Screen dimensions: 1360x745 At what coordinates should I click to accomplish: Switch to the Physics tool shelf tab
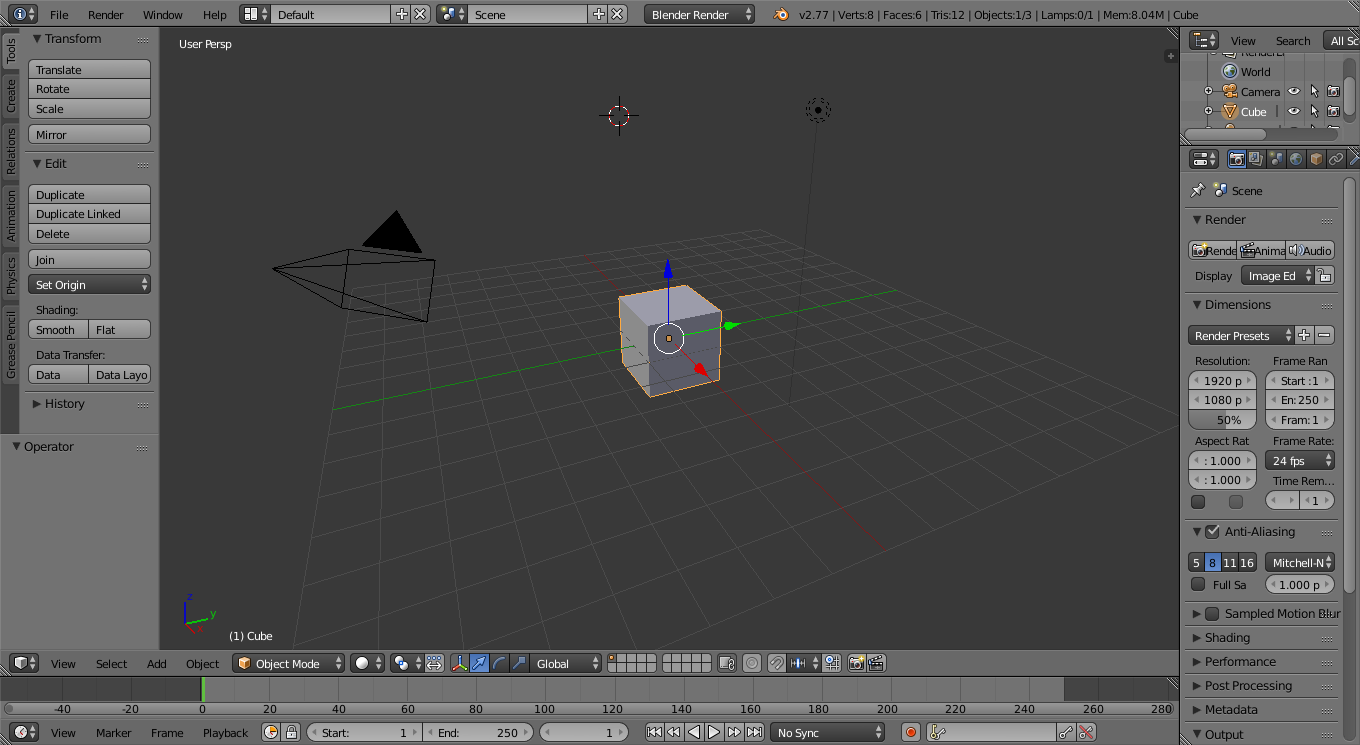(x=11, y=275)
